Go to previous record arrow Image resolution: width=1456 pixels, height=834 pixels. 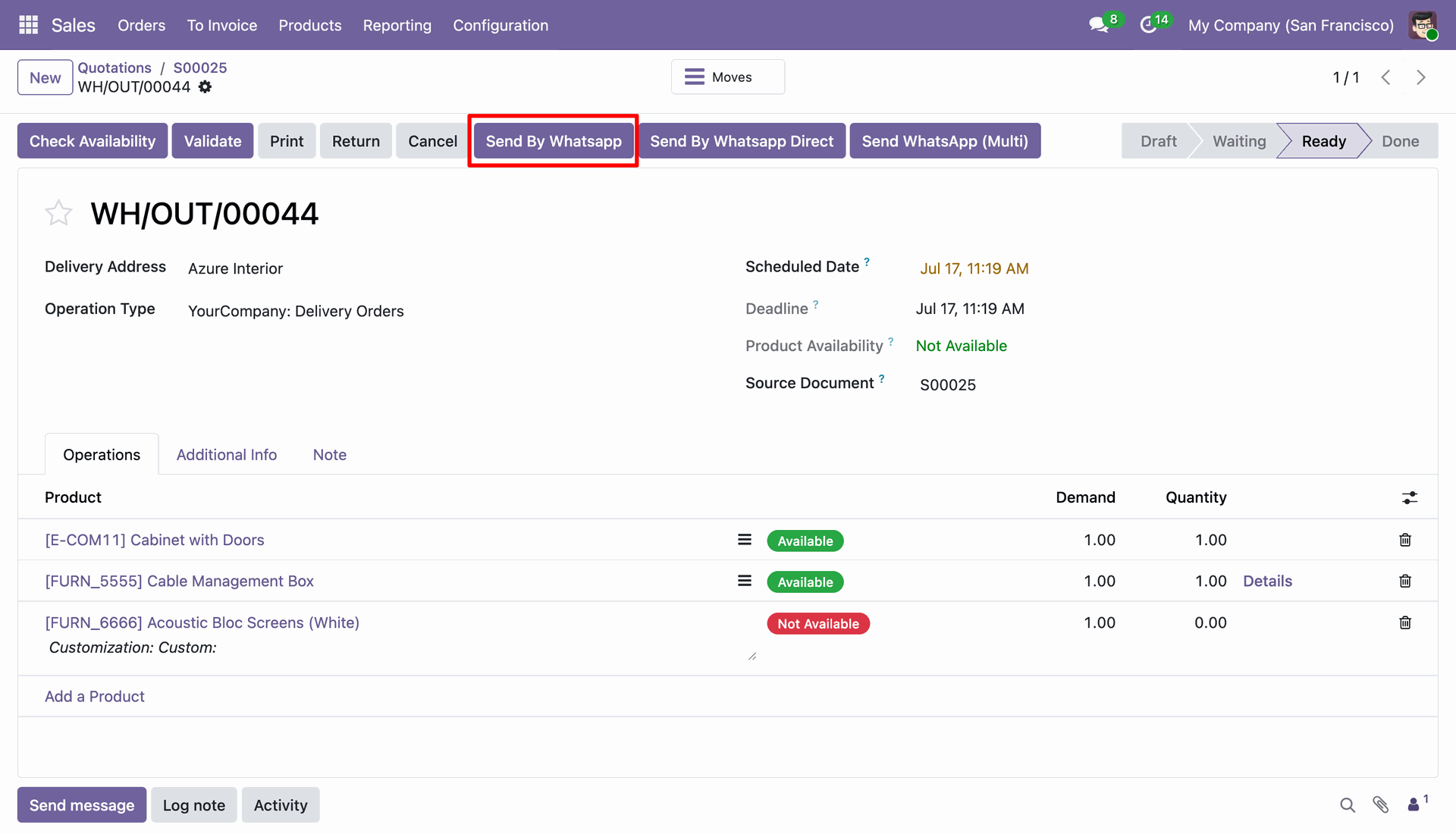coord(1385,77)
